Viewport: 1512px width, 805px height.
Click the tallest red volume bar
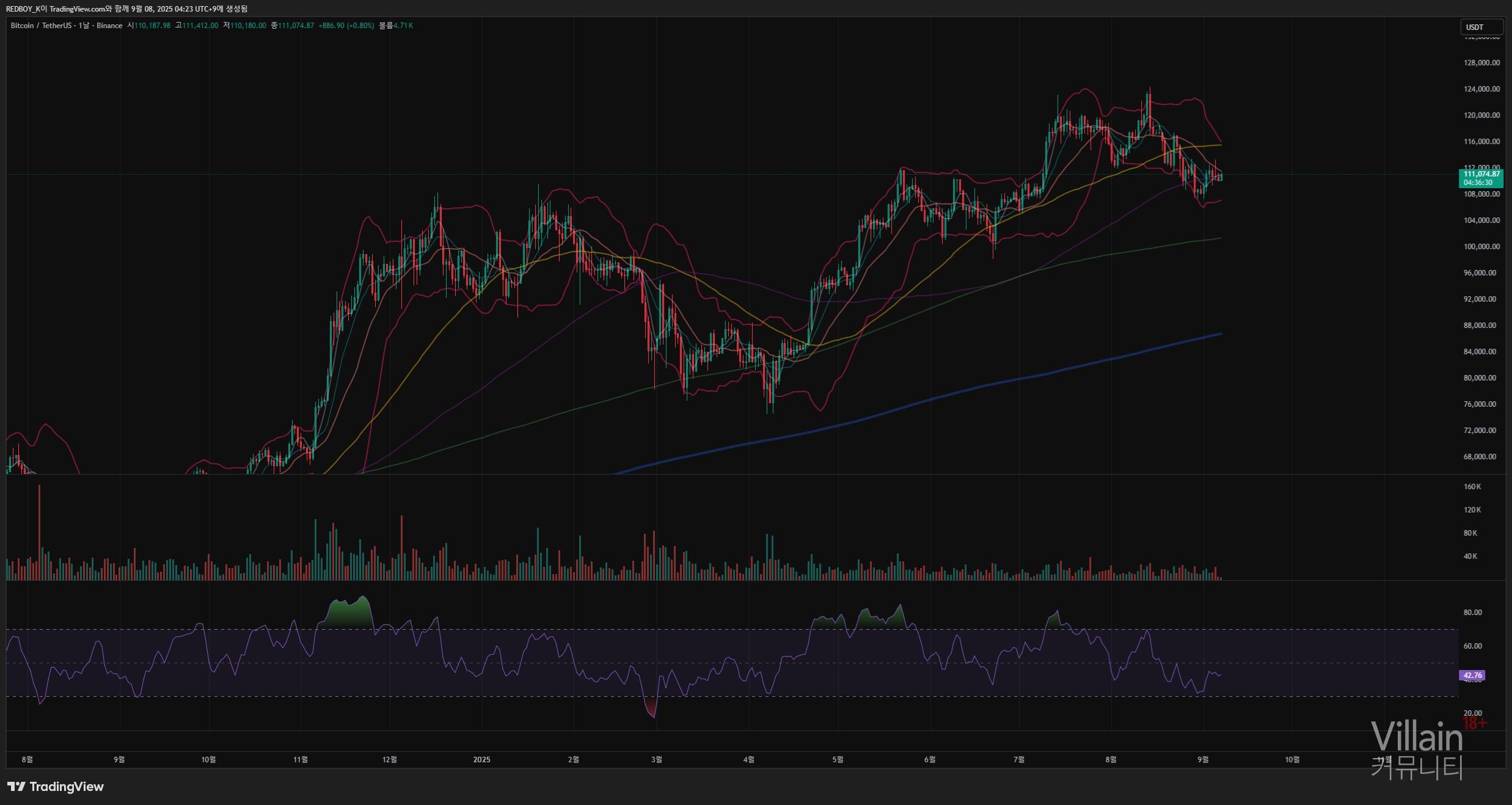click(x=39, y=531)
